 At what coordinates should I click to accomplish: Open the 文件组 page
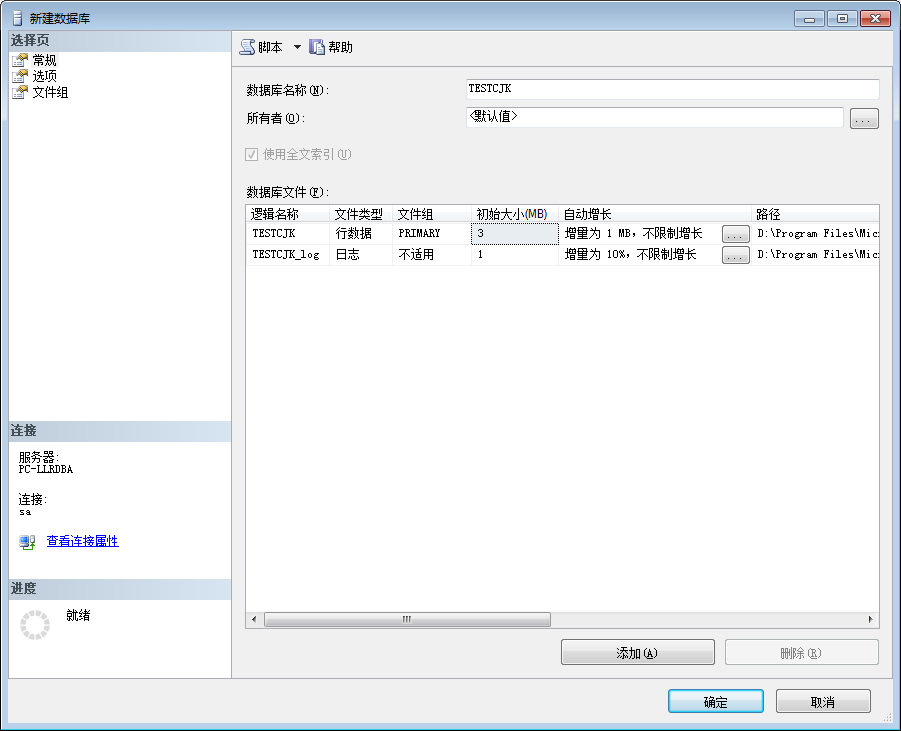[x=50, y=92]
